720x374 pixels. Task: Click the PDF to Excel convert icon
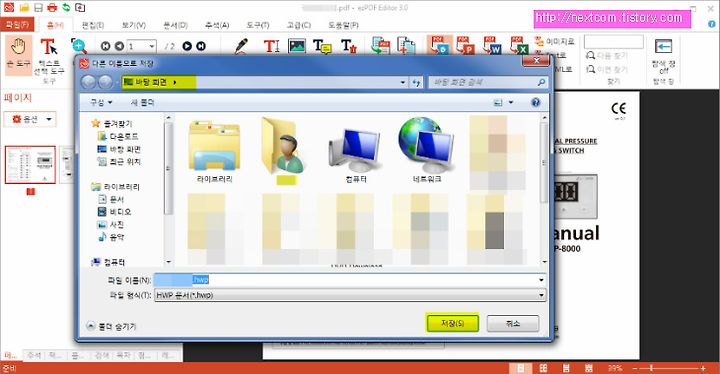click(519, 45)
